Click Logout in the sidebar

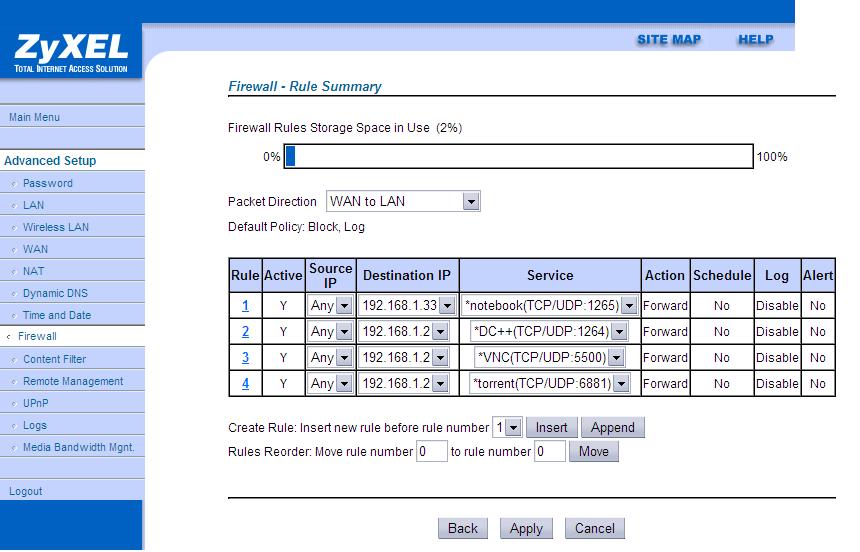point(26,491)
